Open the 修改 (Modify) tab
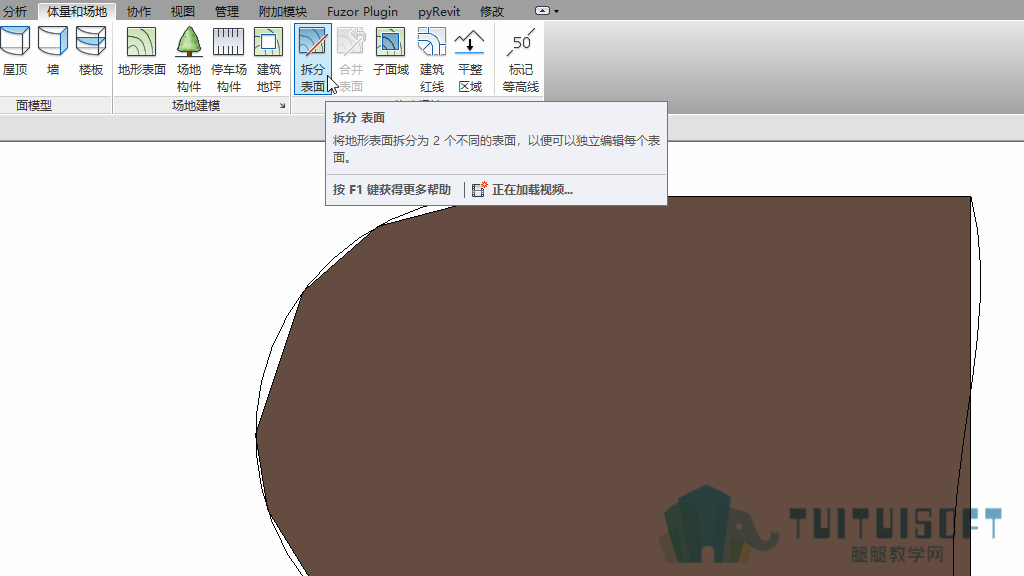This screenshot has width=1024, height=576. pyautogui.click(x=492, y=11)
